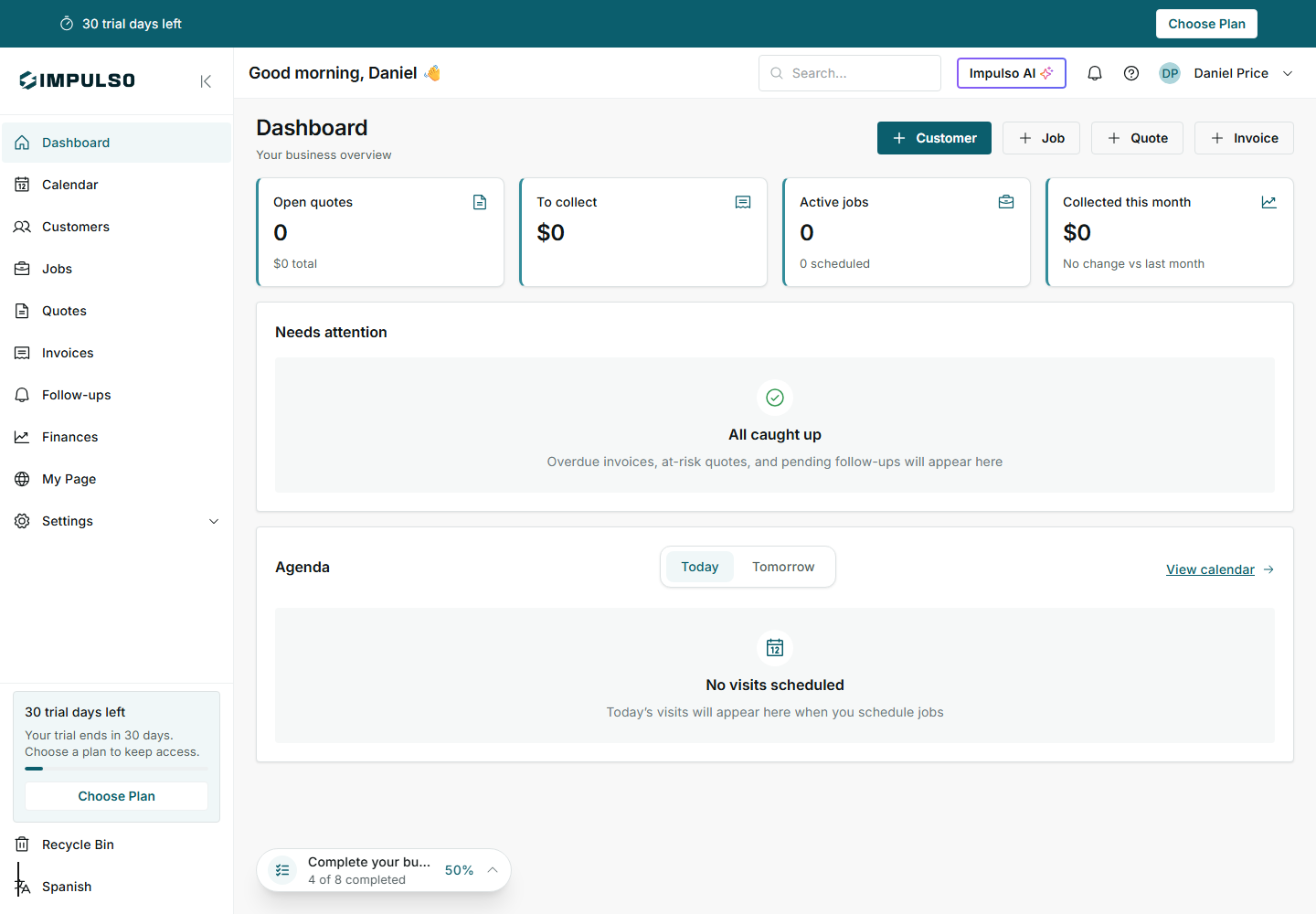1316x914 pixels.
Task: Open Quotes in the sidebar
Action: click(116, 311)
